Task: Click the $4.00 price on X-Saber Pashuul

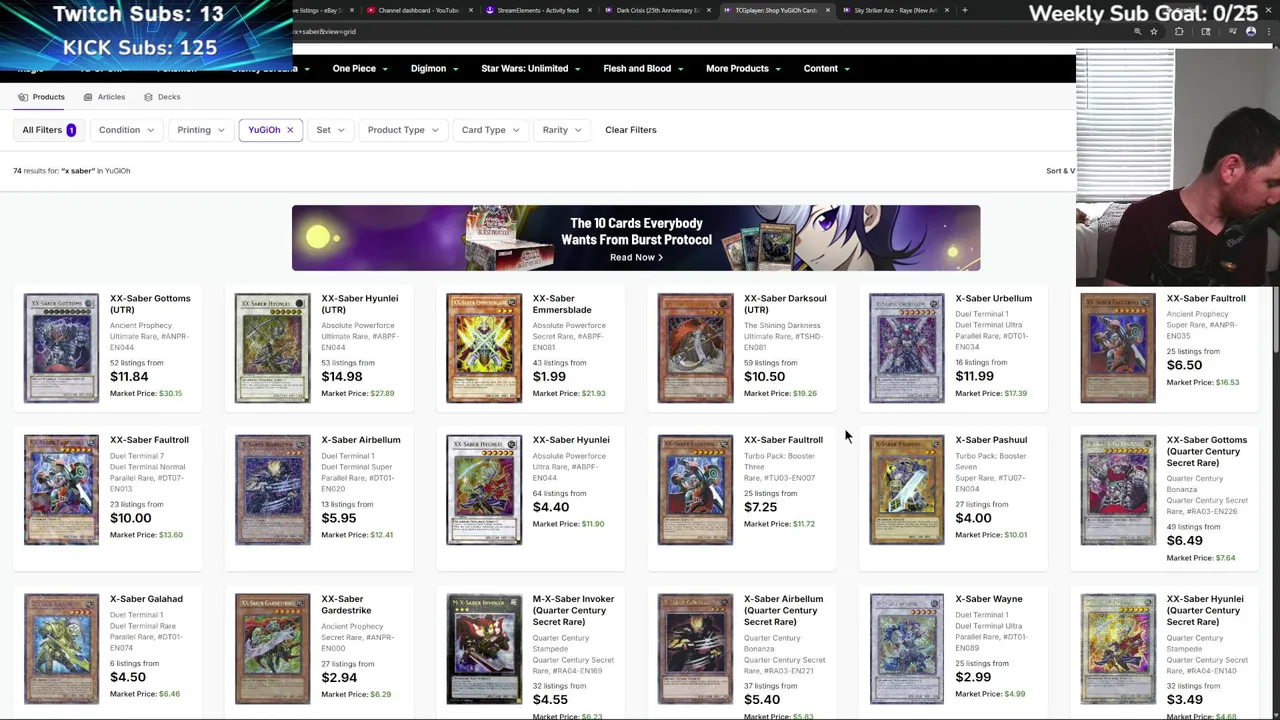Action: click(x=973, y=518)
